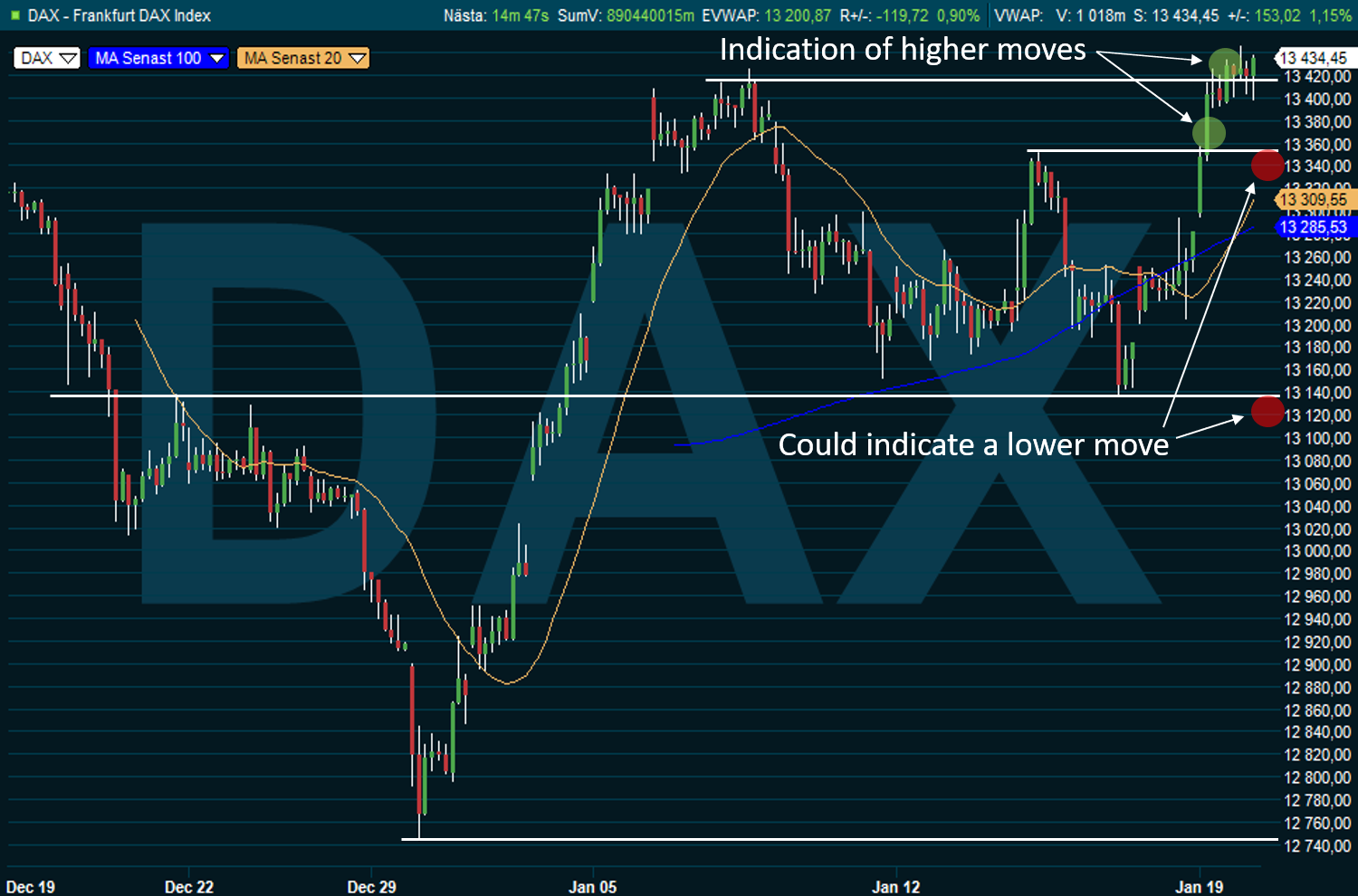The height and width of the screenshot is (896, 1358).
Task: Click the Jan 05 date on time axis
Action: [592, 887]
